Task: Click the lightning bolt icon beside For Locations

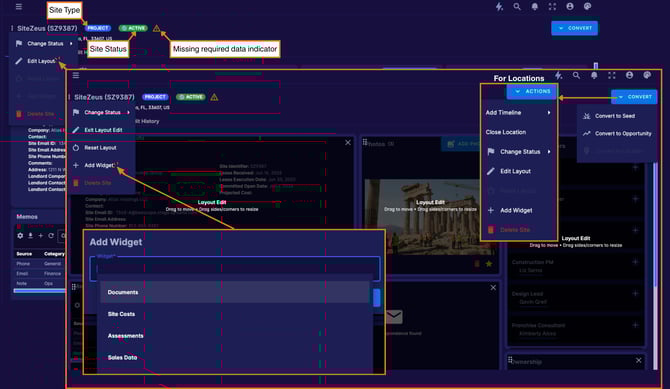Action: coord(558,75)
